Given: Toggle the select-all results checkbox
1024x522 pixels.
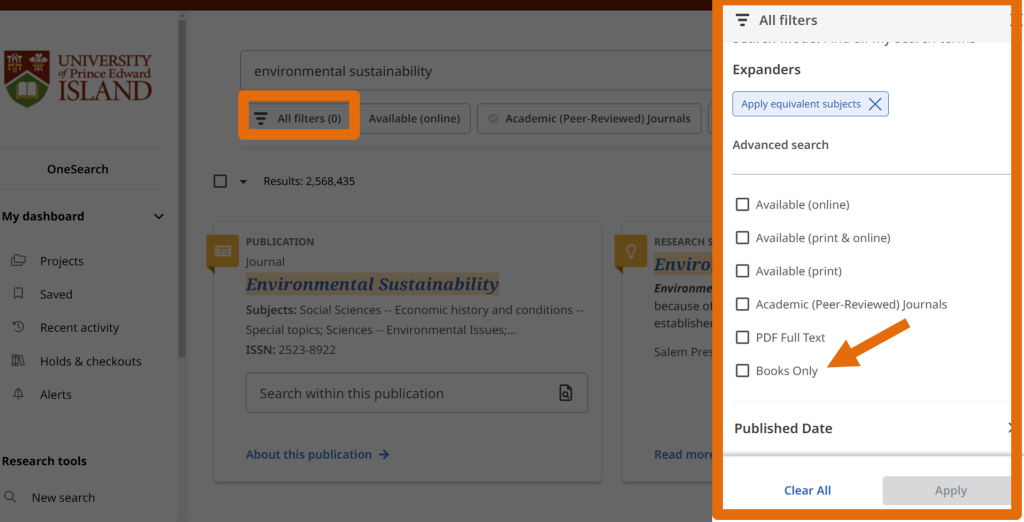Looking at the screenshot, I should tap(220, 181).
